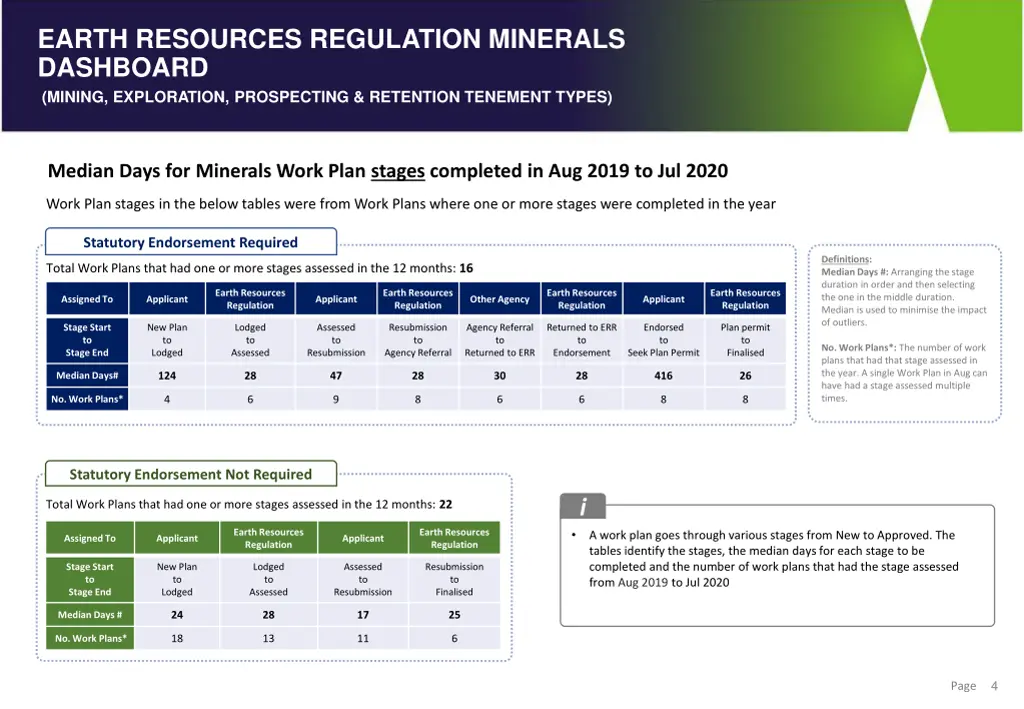The width and height of the screenshot is (1024, 709).
Task: Click the work plans count 11
Action: [x=363, y=638]
